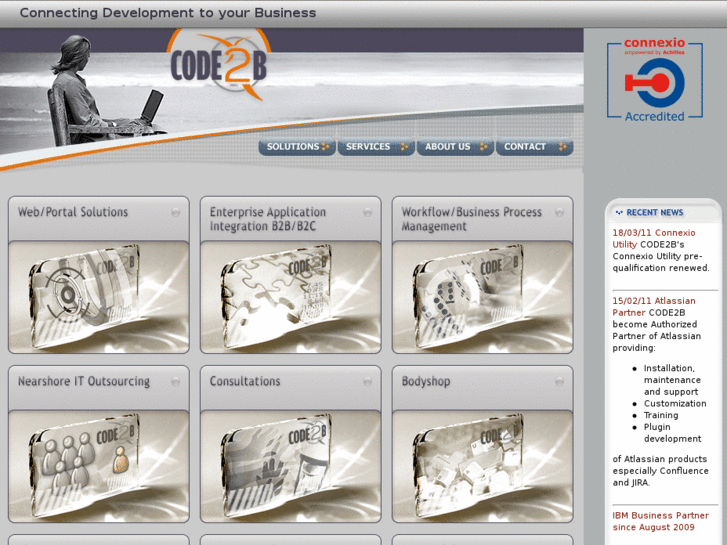Click the round dot on Enterprise Application Integration card
727x545 pixels.
(368, 212)
